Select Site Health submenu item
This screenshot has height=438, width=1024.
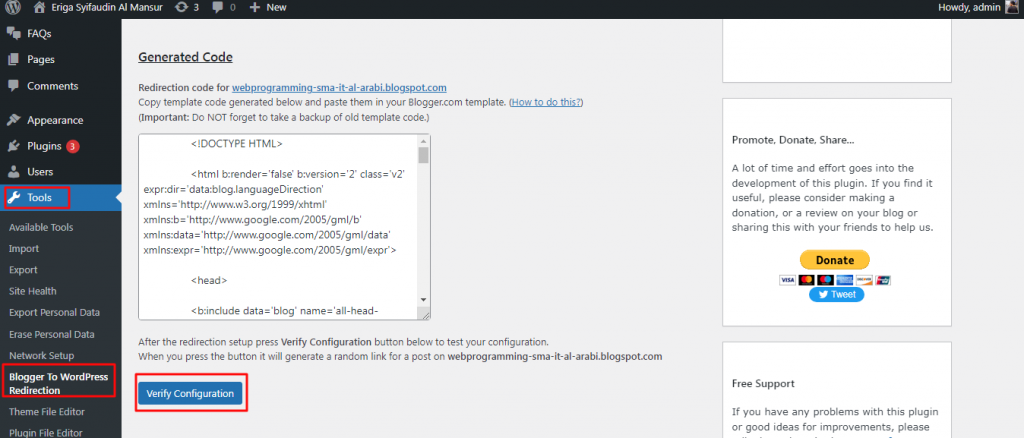33,291
